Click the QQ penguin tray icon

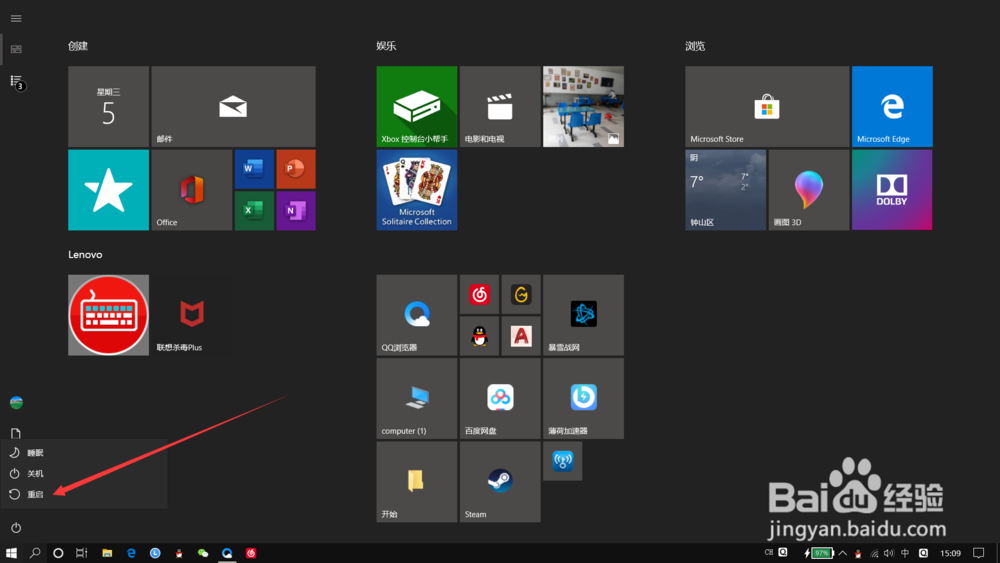[x=858, y=553]
